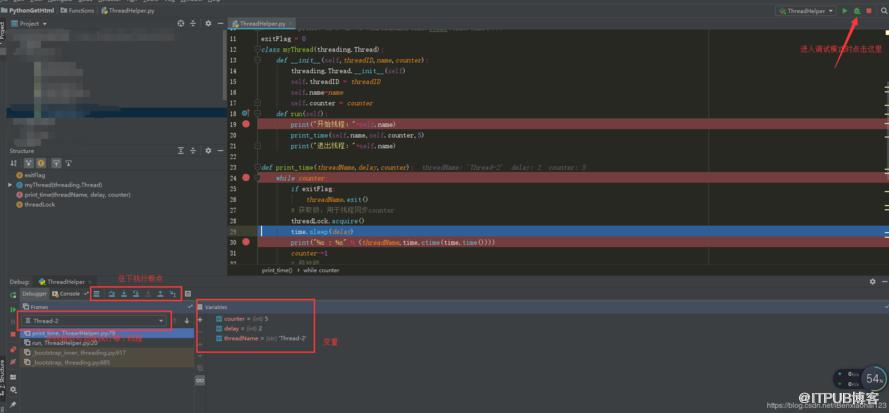The image size is (889, 413).
Task: Open the Thread-2 thread selector dropdown
Action: click(95, 321)
